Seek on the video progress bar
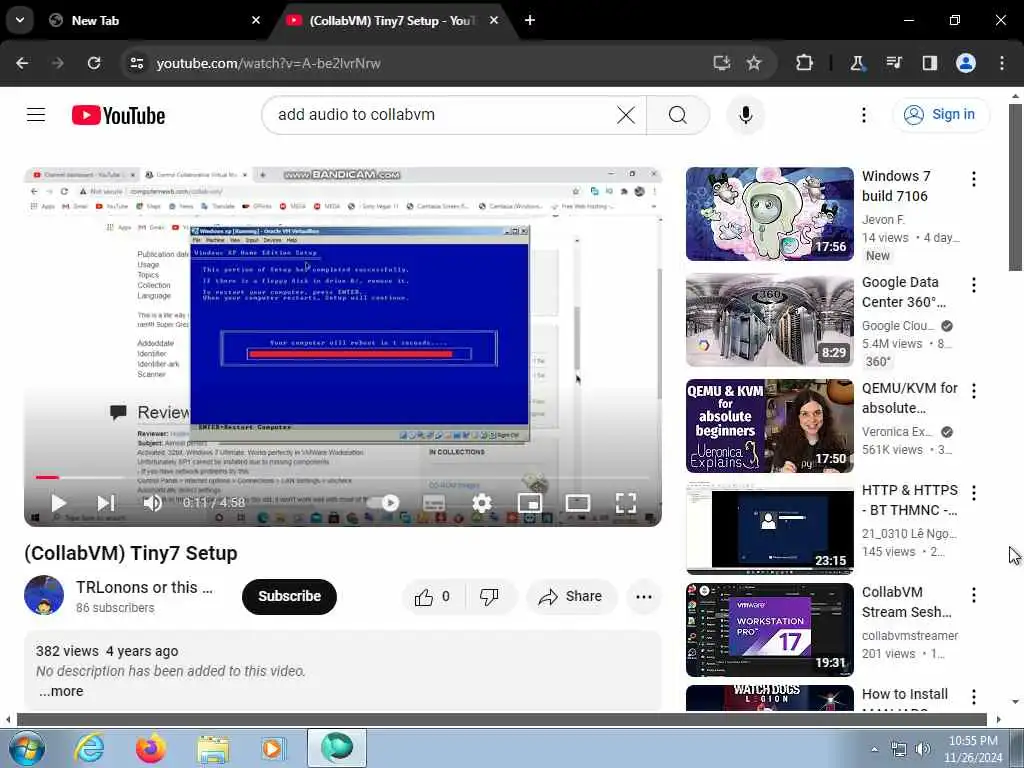This screenshot has height=768, width=1024. pyautogui.click(x=342, y=477)
